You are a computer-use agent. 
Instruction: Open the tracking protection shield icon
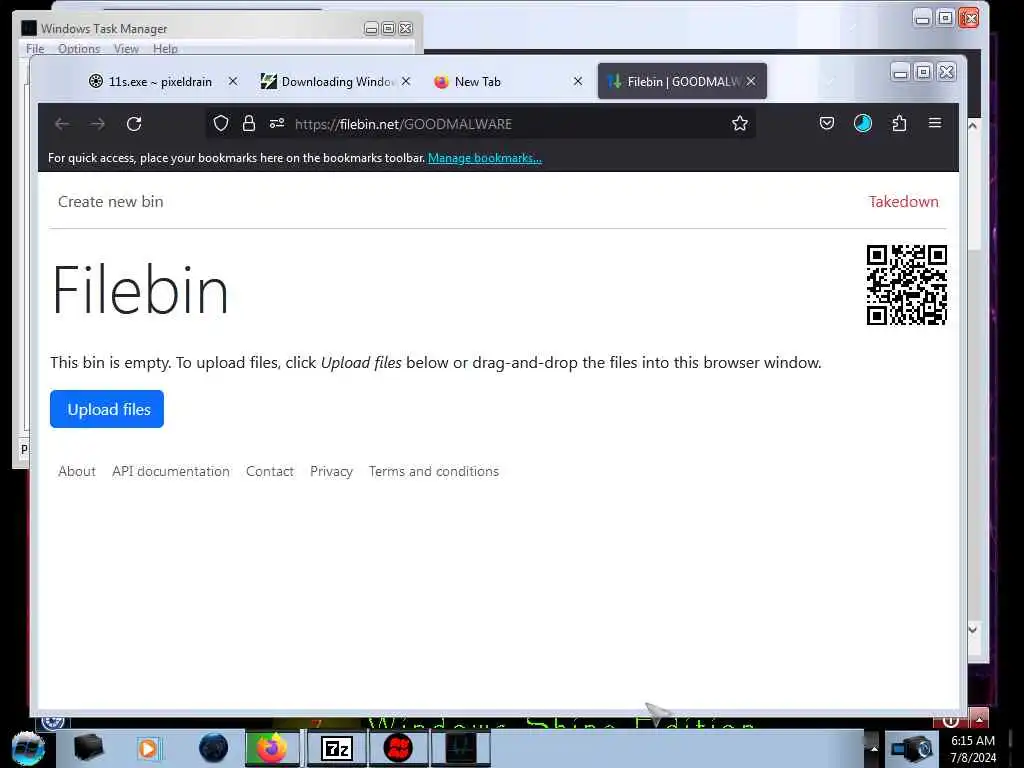point(221,123)
